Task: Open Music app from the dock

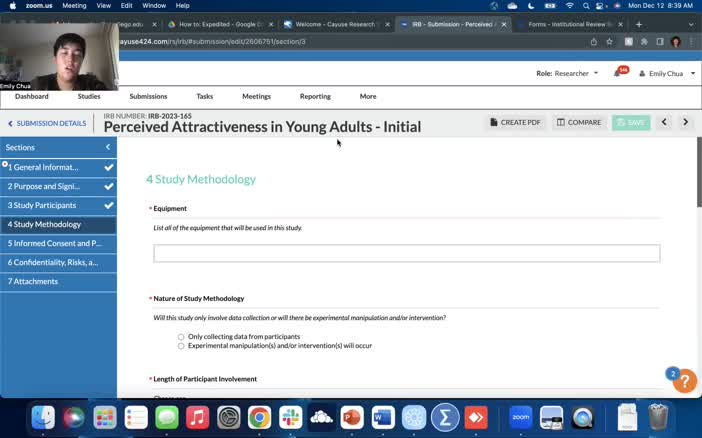Action: click(x=197, y=417)
